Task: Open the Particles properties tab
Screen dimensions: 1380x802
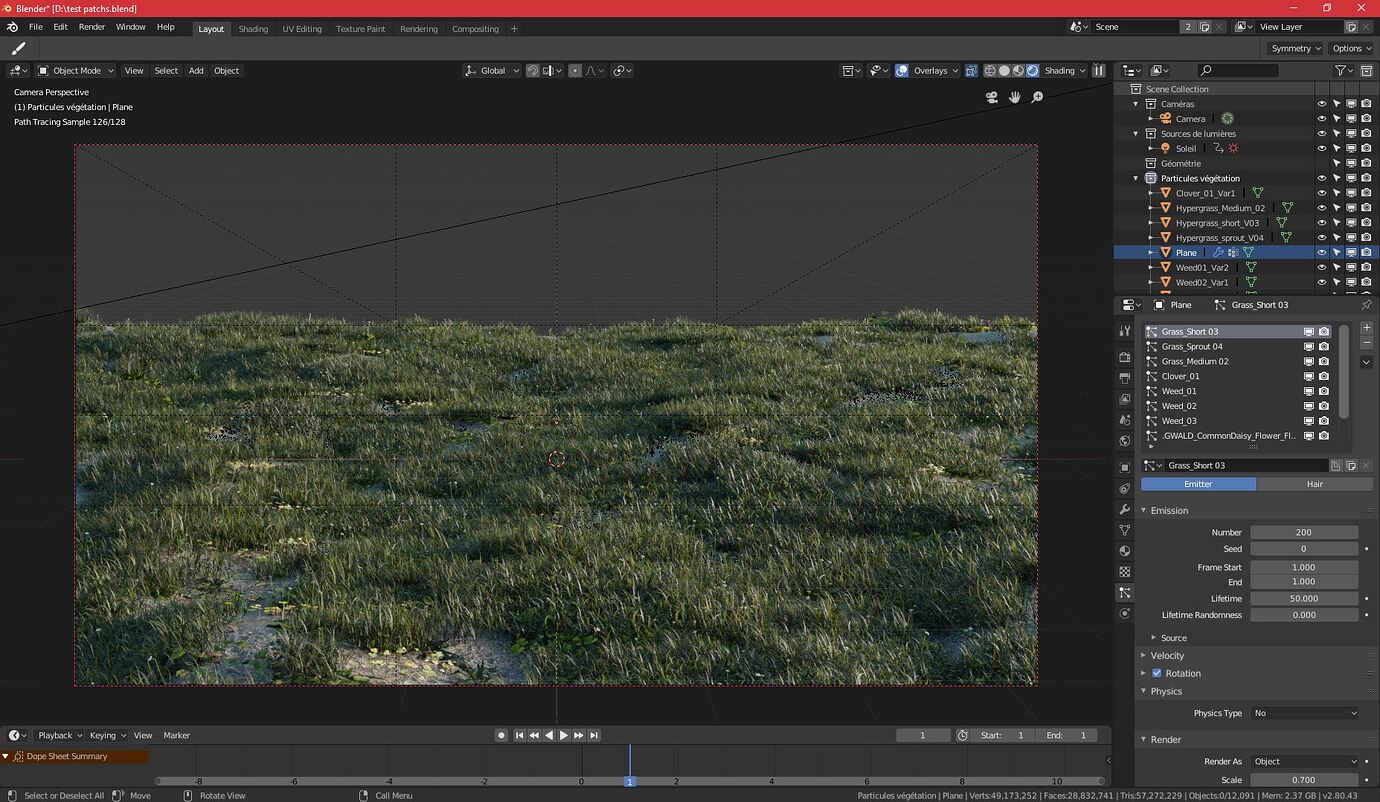Action: (x=1125, y=593)
